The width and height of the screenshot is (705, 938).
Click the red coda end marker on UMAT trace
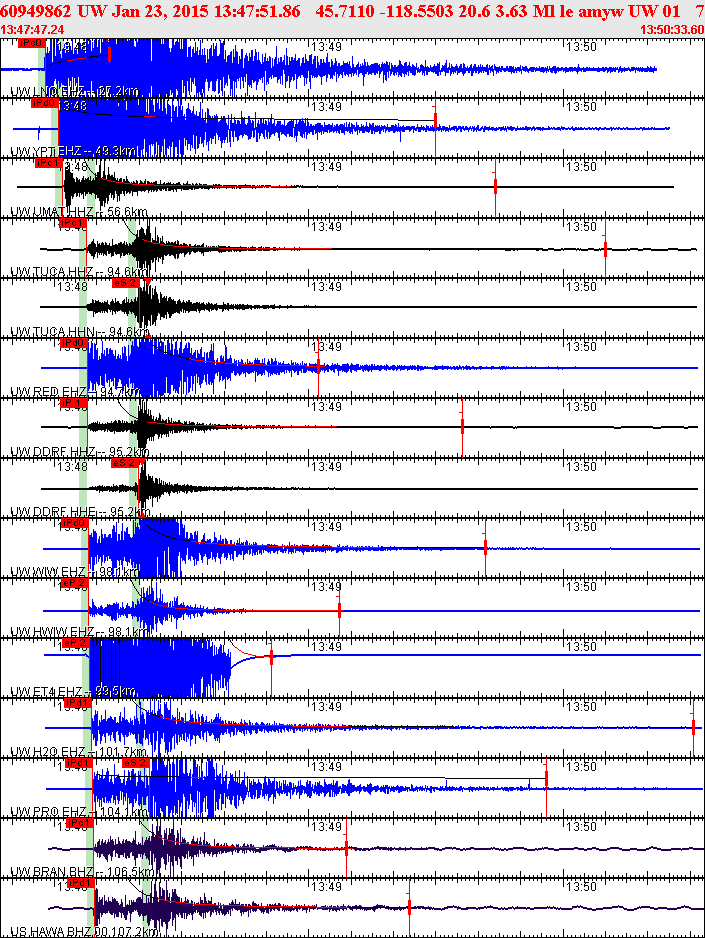coord(496,187)
